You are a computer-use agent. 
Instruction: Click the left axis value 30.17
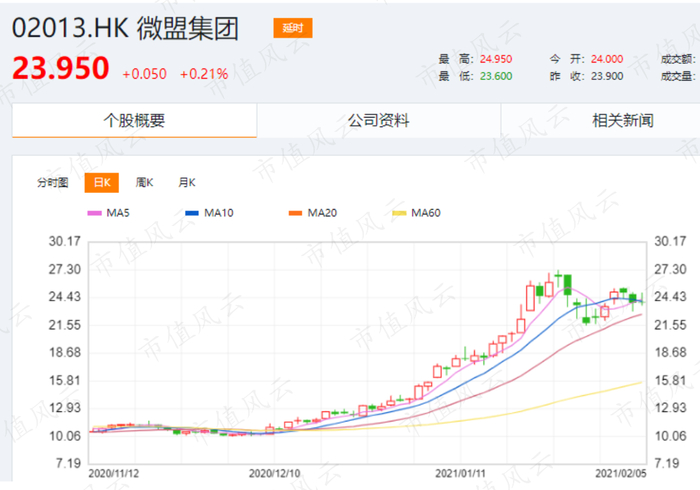tap(65, 241)
